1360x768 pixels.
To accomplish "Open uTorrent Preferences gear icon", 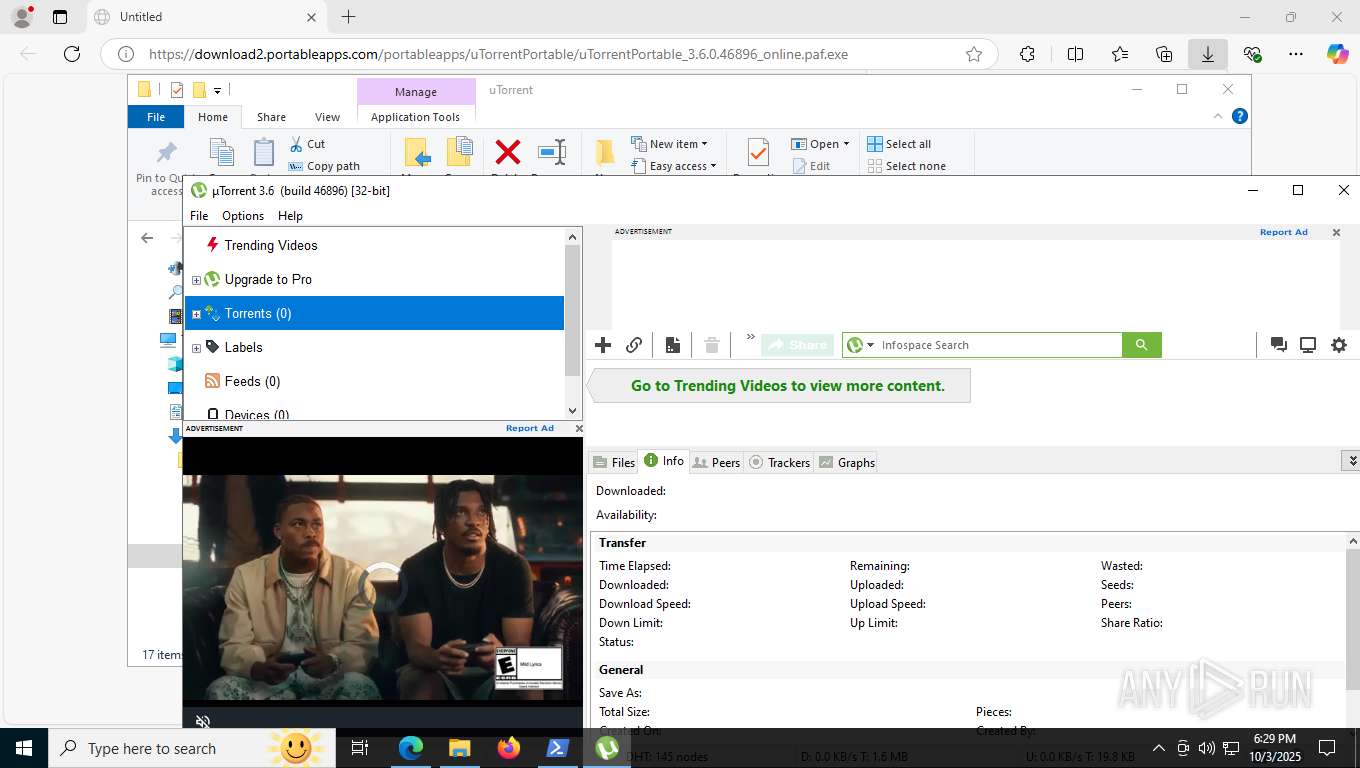I will pos(1339,345).
